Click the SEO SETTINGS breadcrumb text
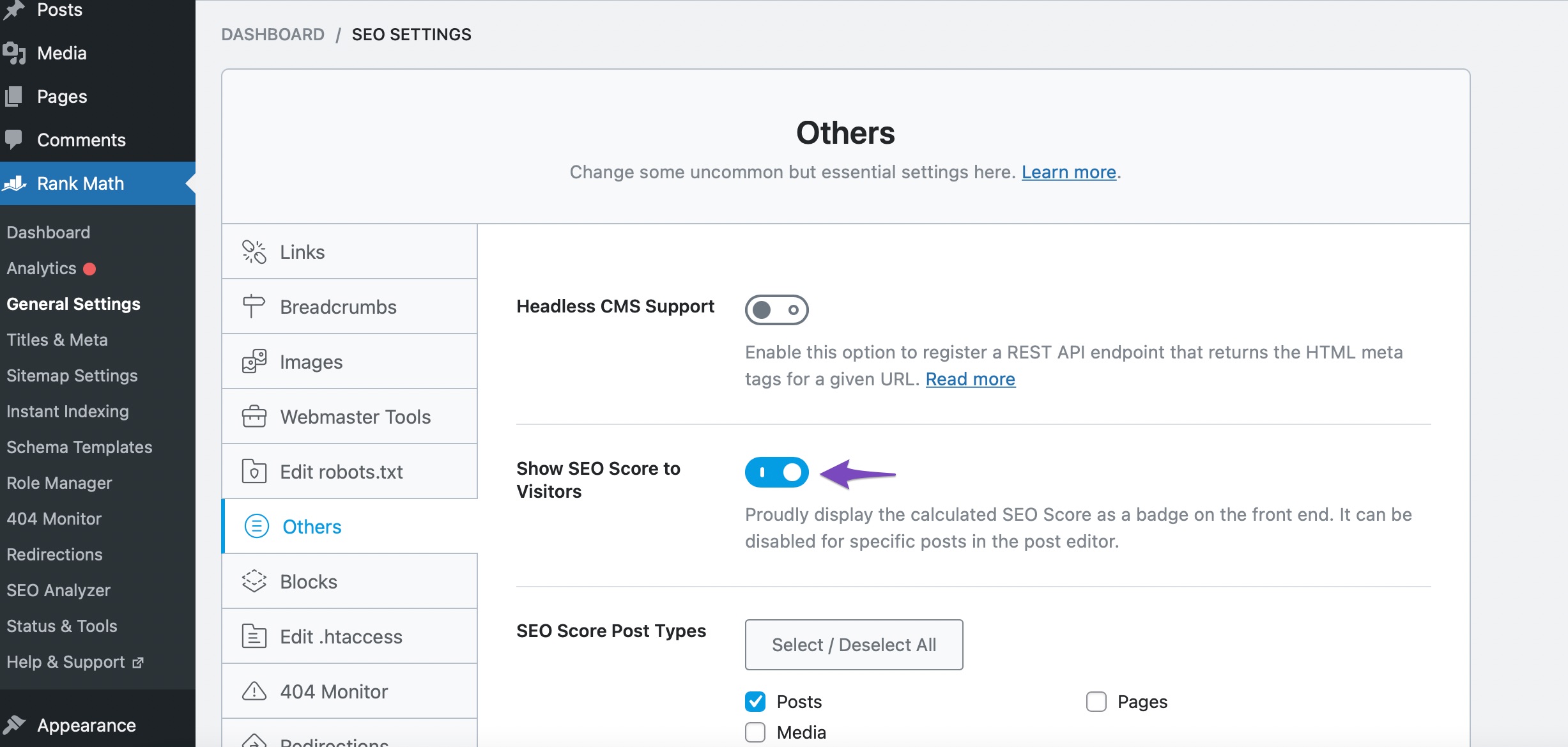The image size is (1568, 747). coord(411,35)
